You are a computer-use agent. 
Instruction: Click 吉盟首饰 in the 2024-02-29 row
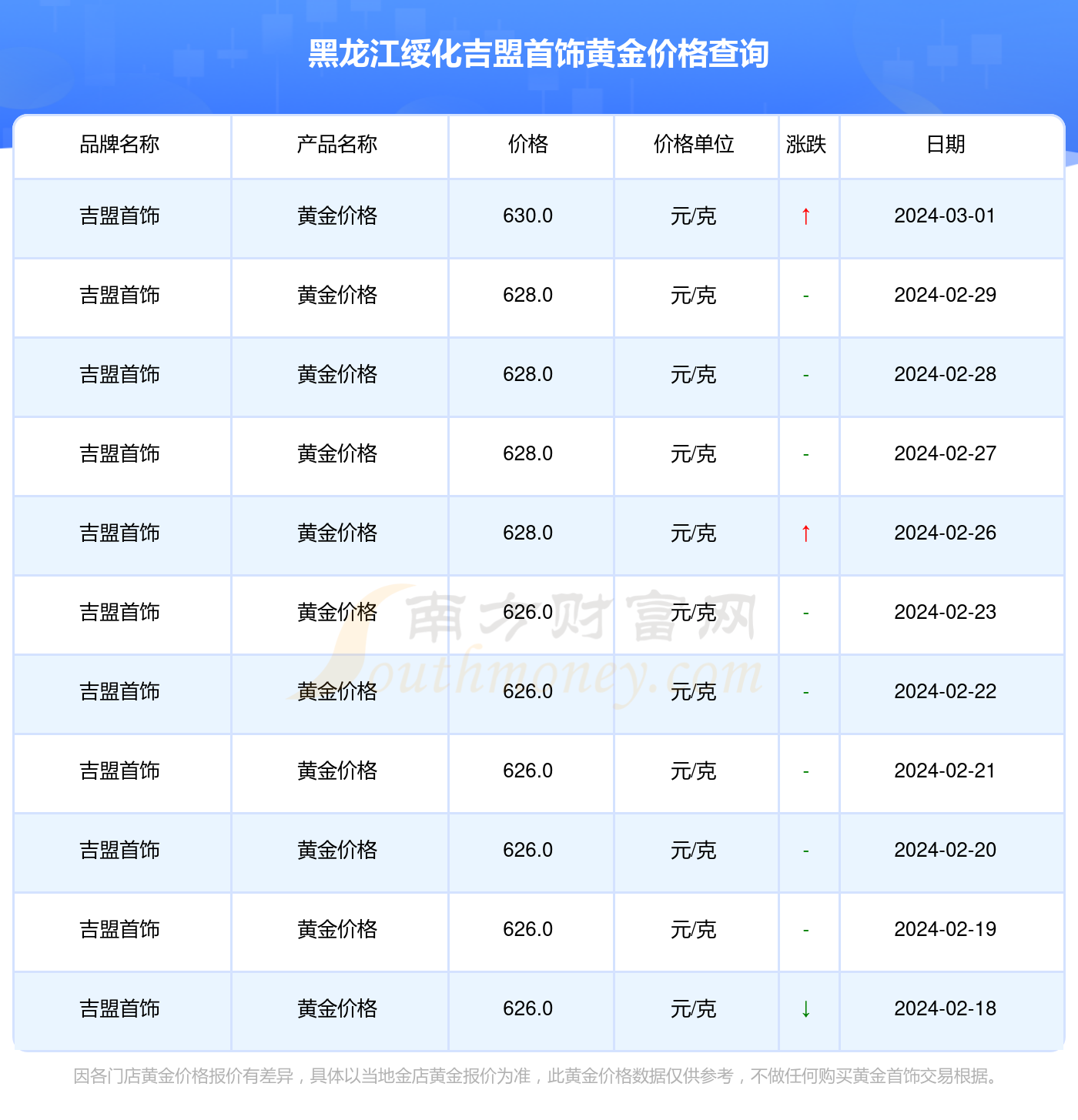pos(119,296)
